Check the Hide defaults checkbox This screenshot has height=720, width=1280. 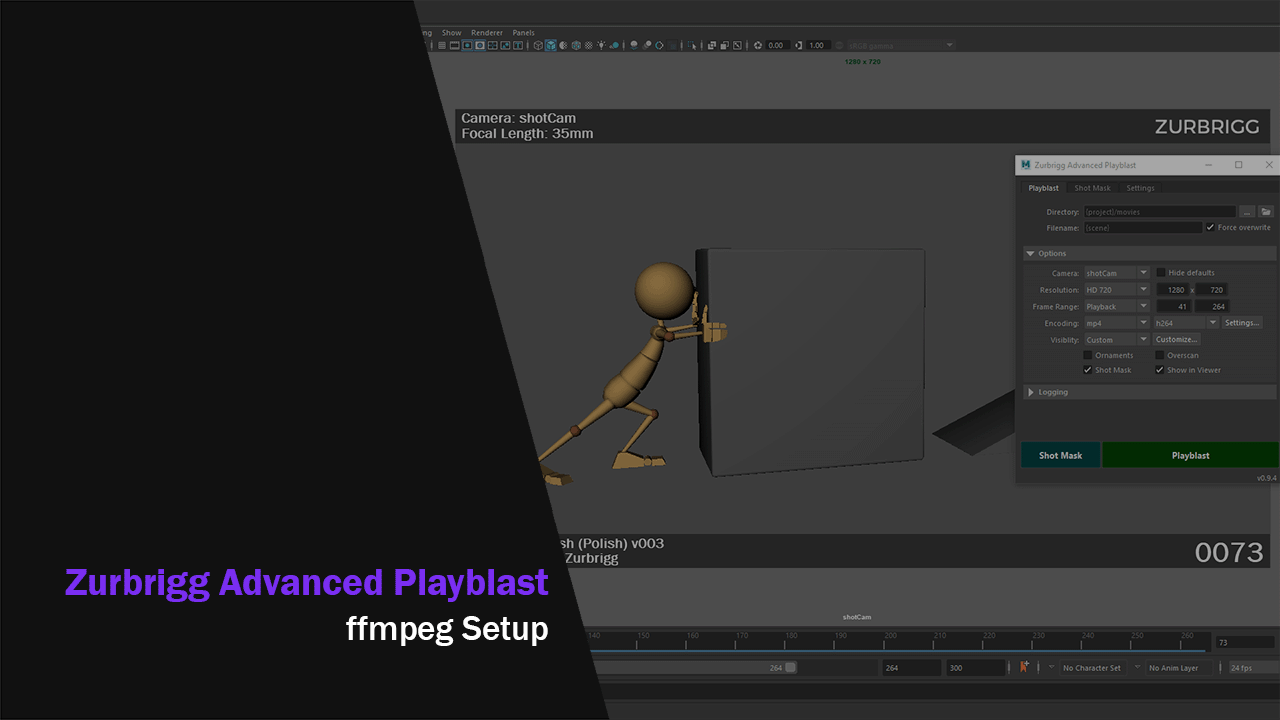[x=1161, y=273]
